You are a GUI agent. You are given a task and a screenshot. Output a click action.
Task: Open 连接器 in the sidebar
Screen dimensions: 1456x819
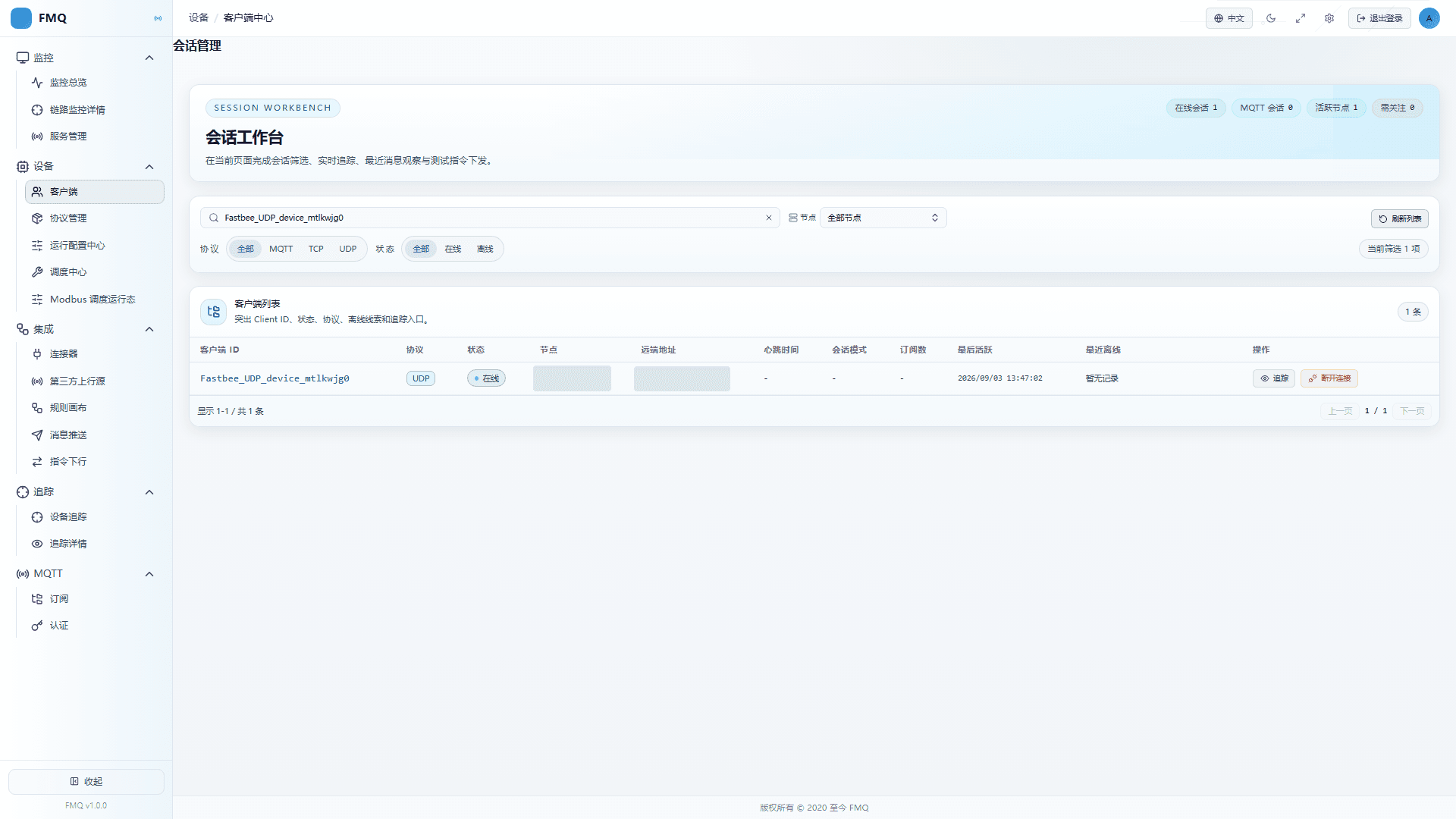[x=95, y=354]
